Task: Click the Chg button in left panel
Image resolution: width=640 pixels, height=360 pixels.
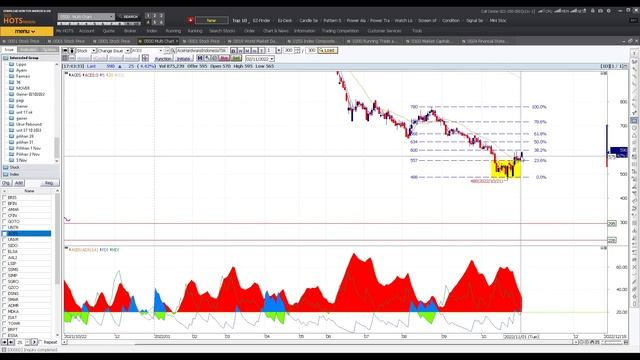Action: click(x=6, y=183)
